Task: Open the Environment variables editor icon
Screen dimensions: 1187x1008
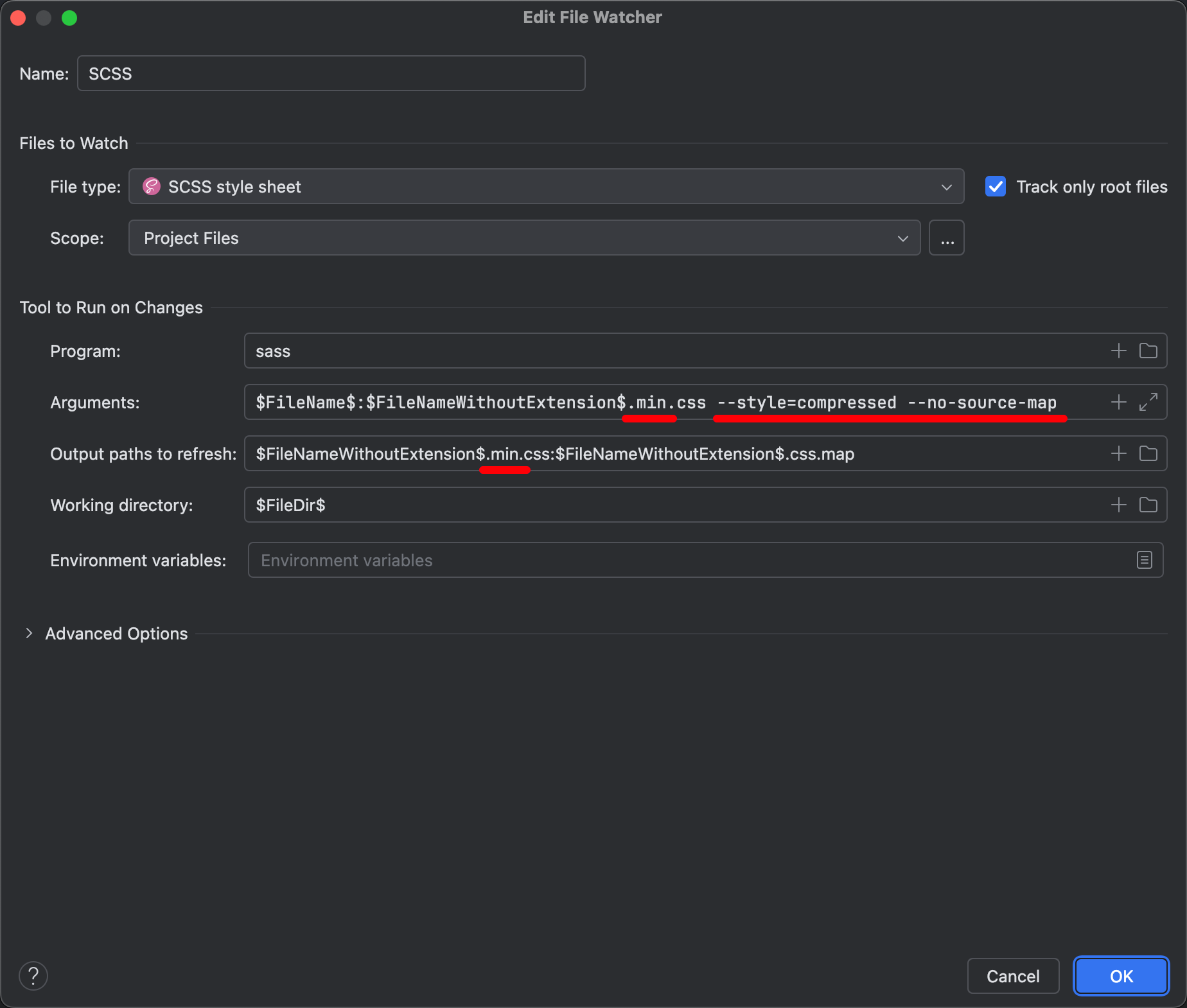Action: tap(1144, 560)
